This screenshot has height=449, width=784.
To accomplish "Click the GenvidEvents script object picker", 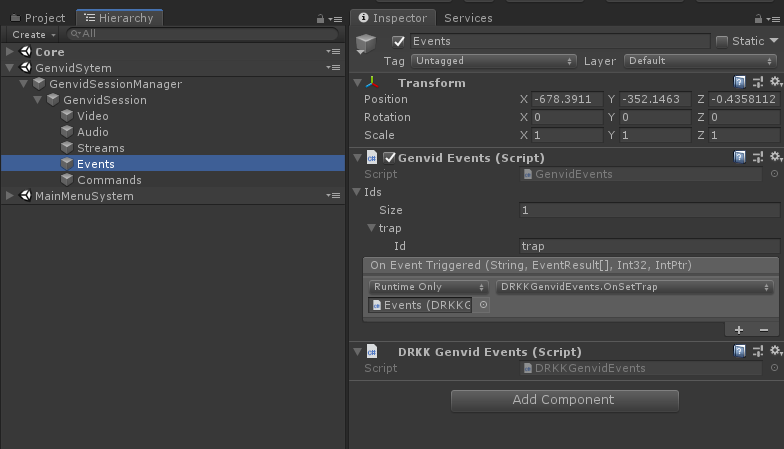I will 774,174.
